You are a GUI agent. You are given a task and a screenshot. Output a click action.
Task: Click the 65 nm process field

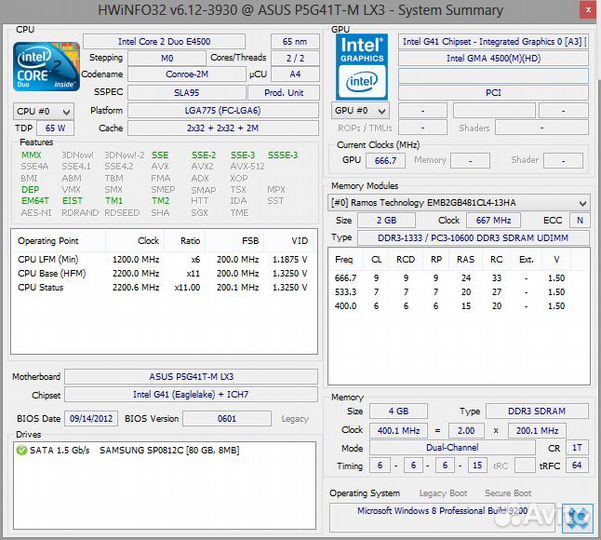295,41
